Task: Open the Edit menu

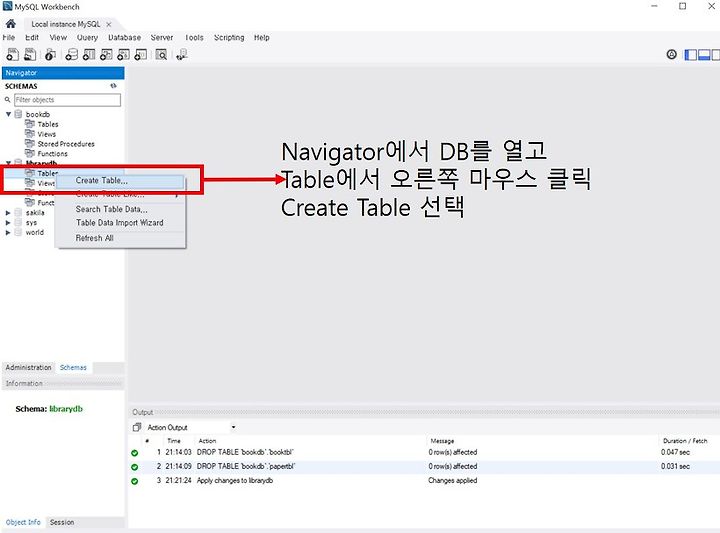Action: [32, 38]
